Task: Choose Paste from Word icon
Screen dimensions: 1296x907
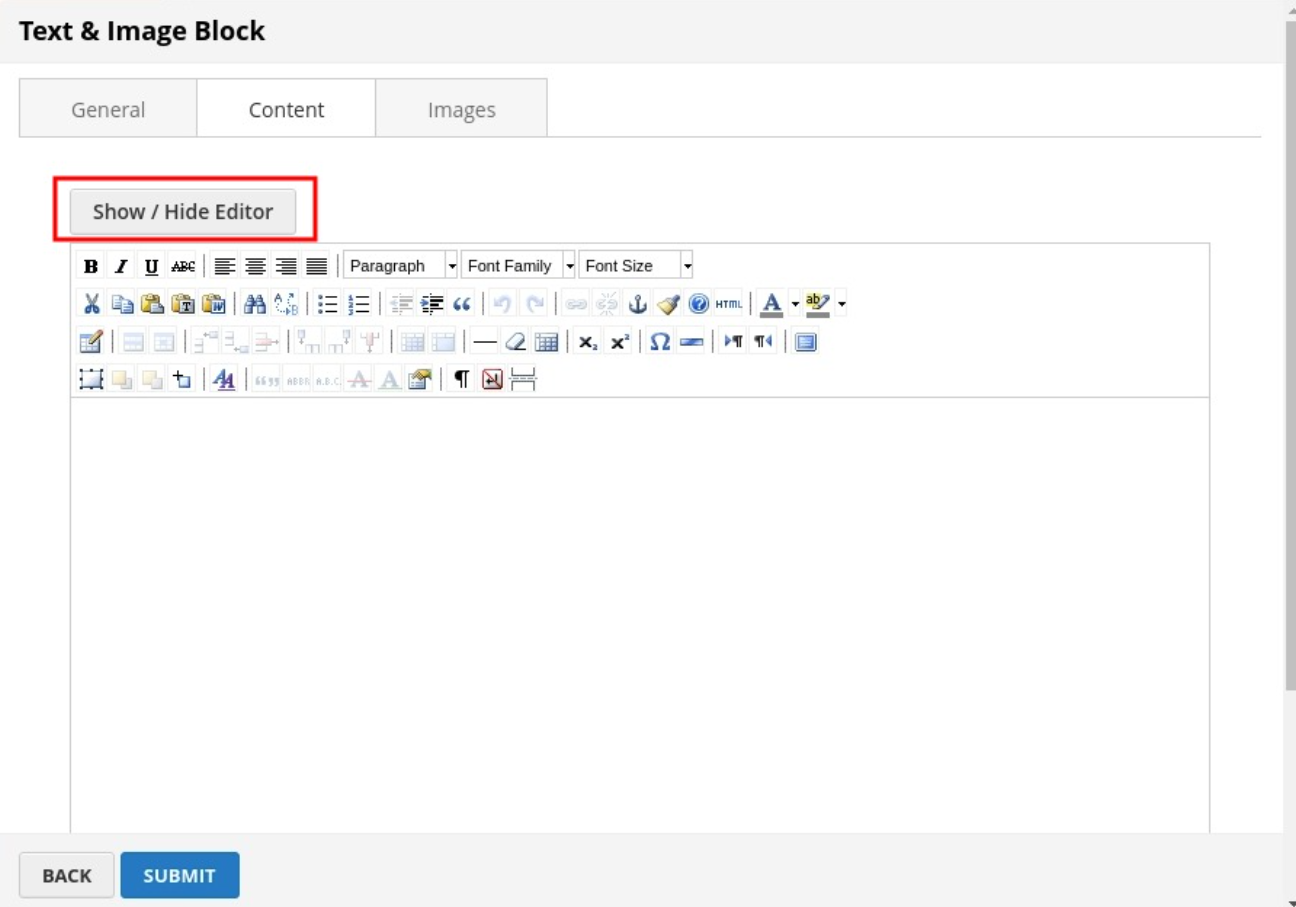Action: (x=213, y=304)
